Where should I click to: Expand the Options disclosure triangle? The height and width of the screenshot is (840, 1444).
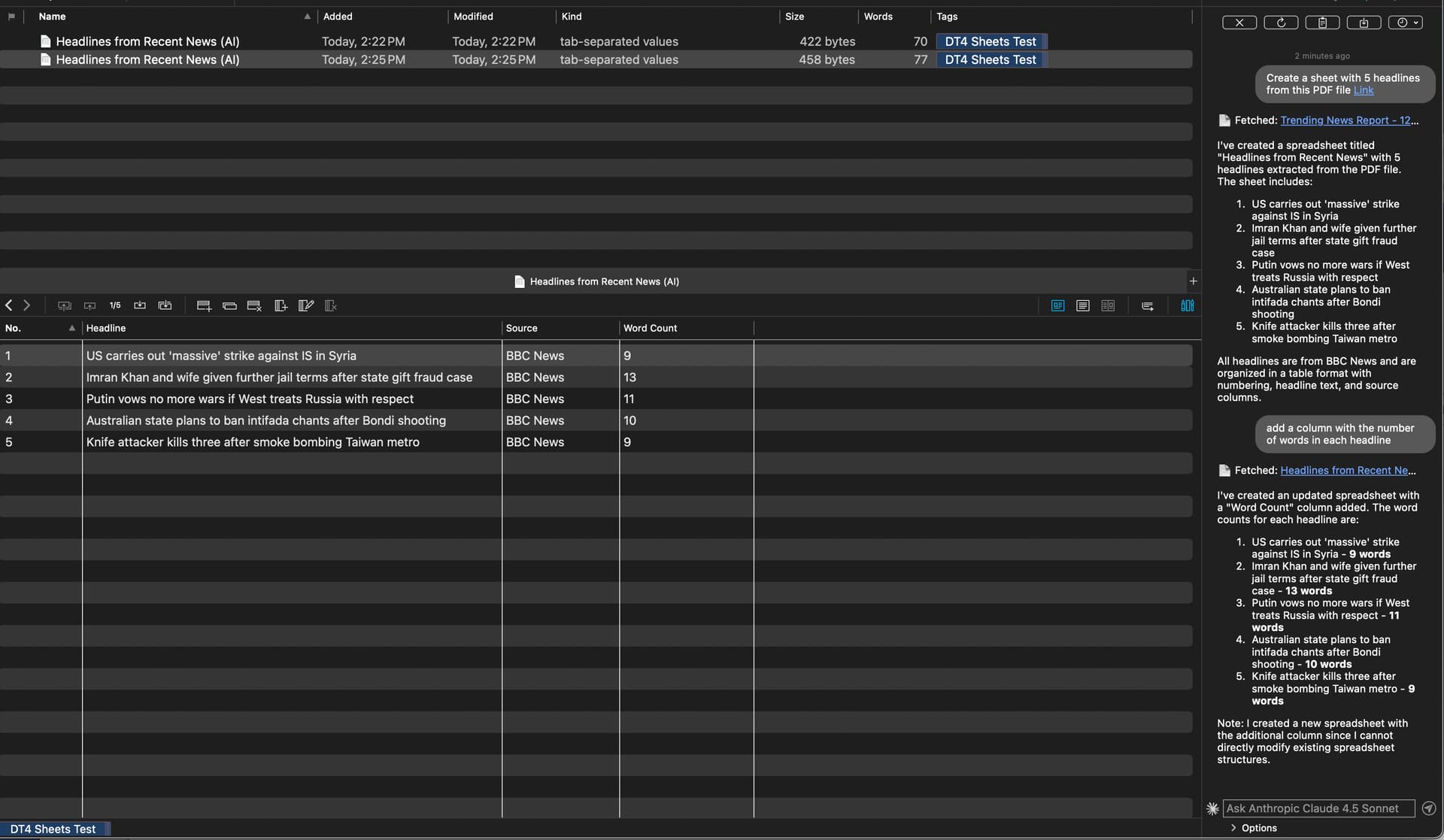[x=1233, y=828]
